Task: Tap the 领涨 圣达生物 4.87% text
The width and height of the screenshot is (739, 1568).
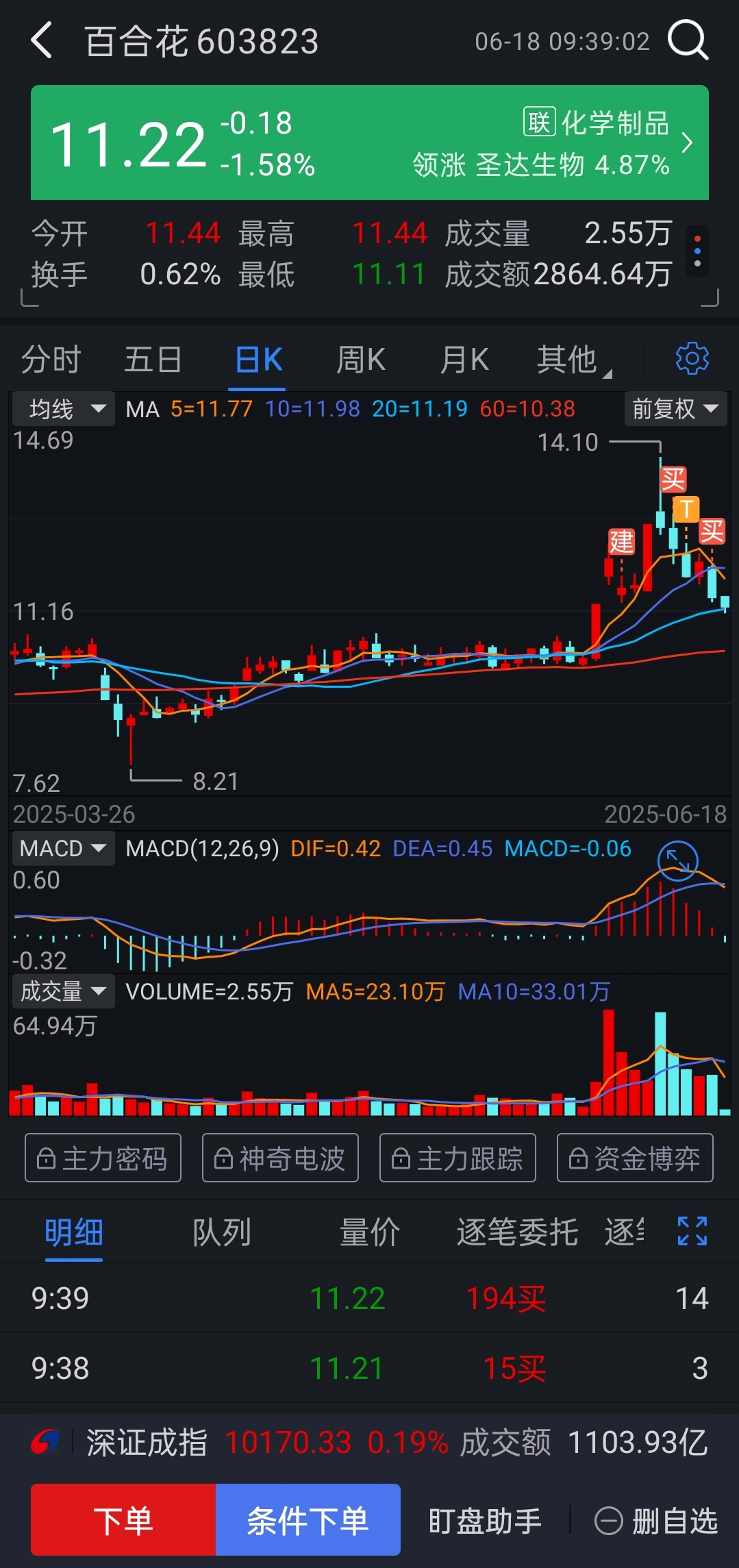Action: (541, 165)
